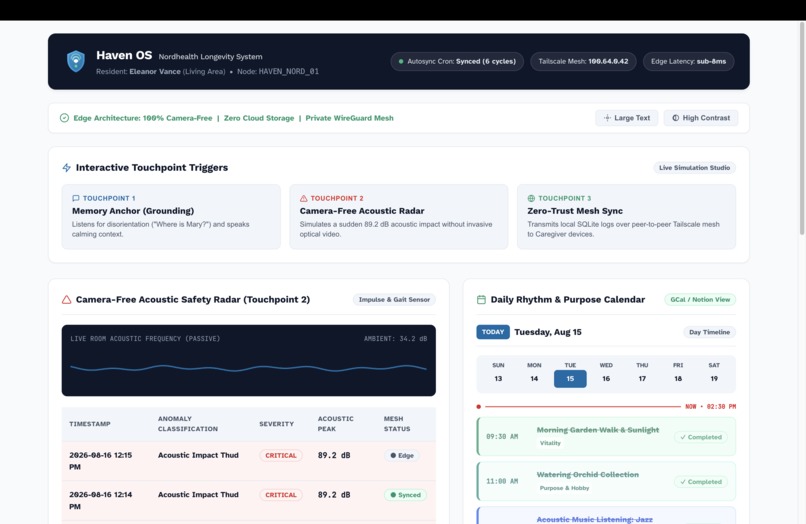806x524 pixels.
Task: Click the Edge Latency sub-8ms pill
Action: pos(688,61)
